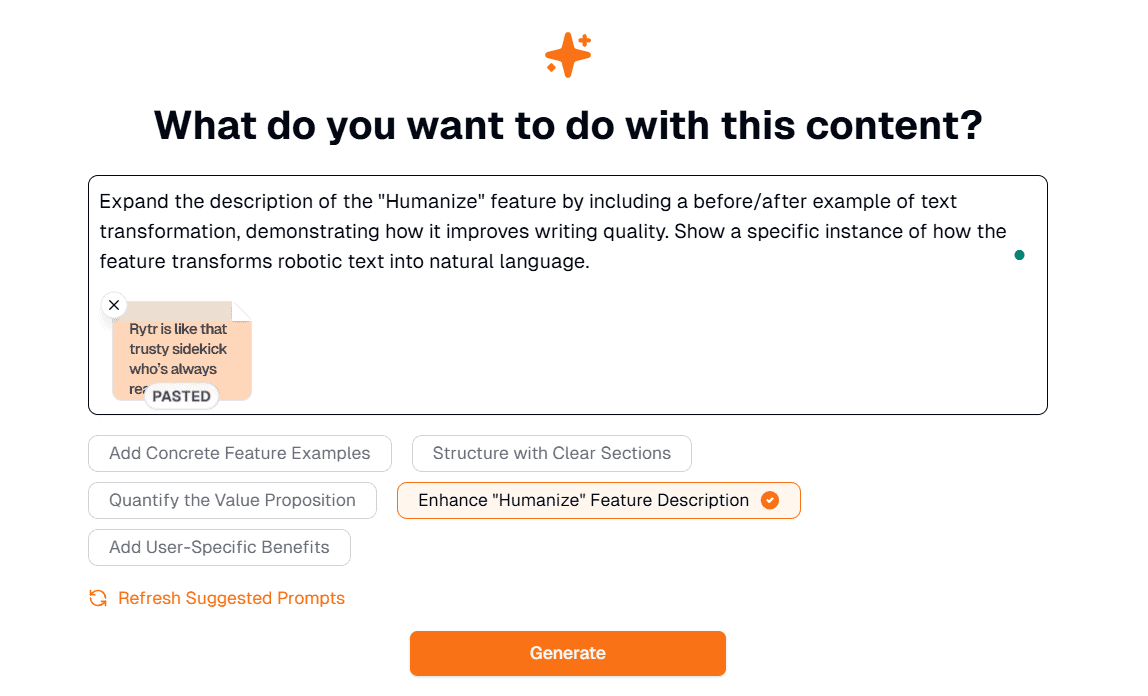Select the Add Concrete Feature Examples suggestion
This screenshot has width=1148, height=696.
click(x=240, y=454)
